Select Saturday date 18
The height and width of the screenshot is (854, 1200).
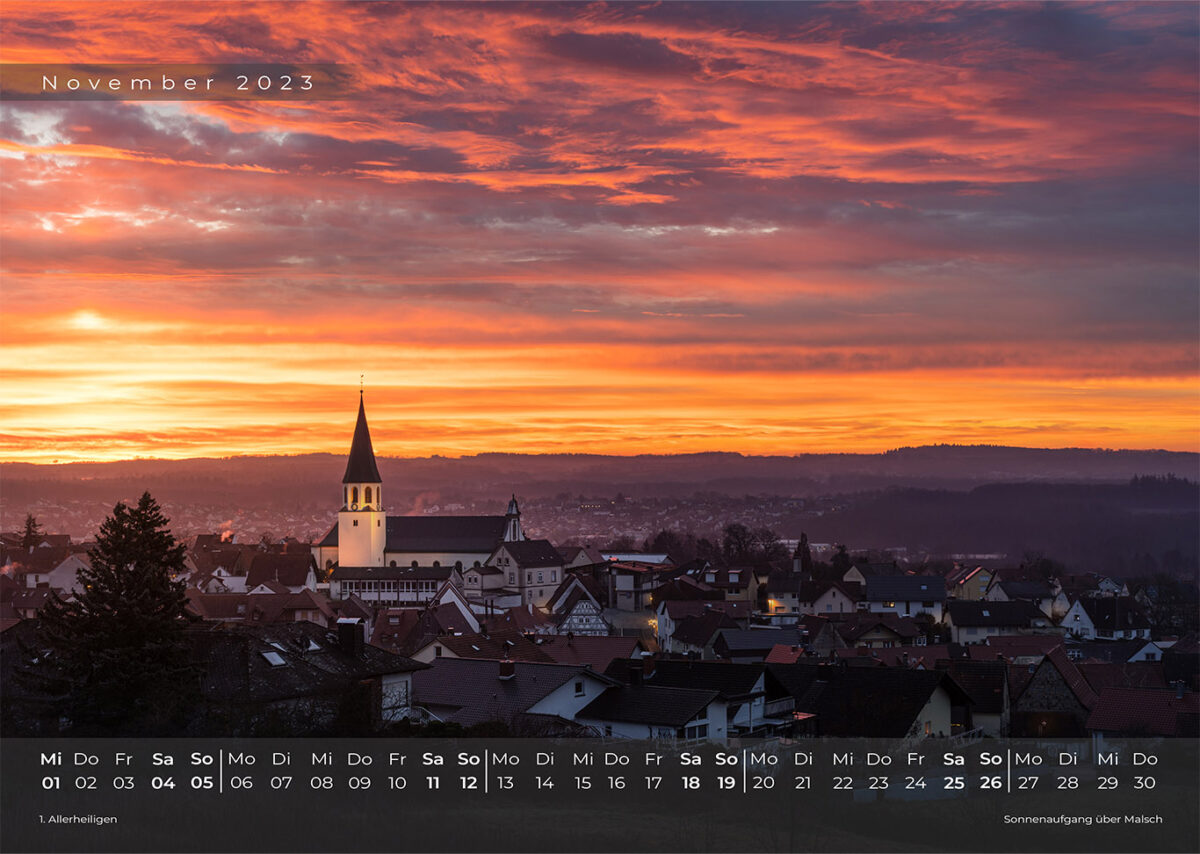tap(690, 783)
